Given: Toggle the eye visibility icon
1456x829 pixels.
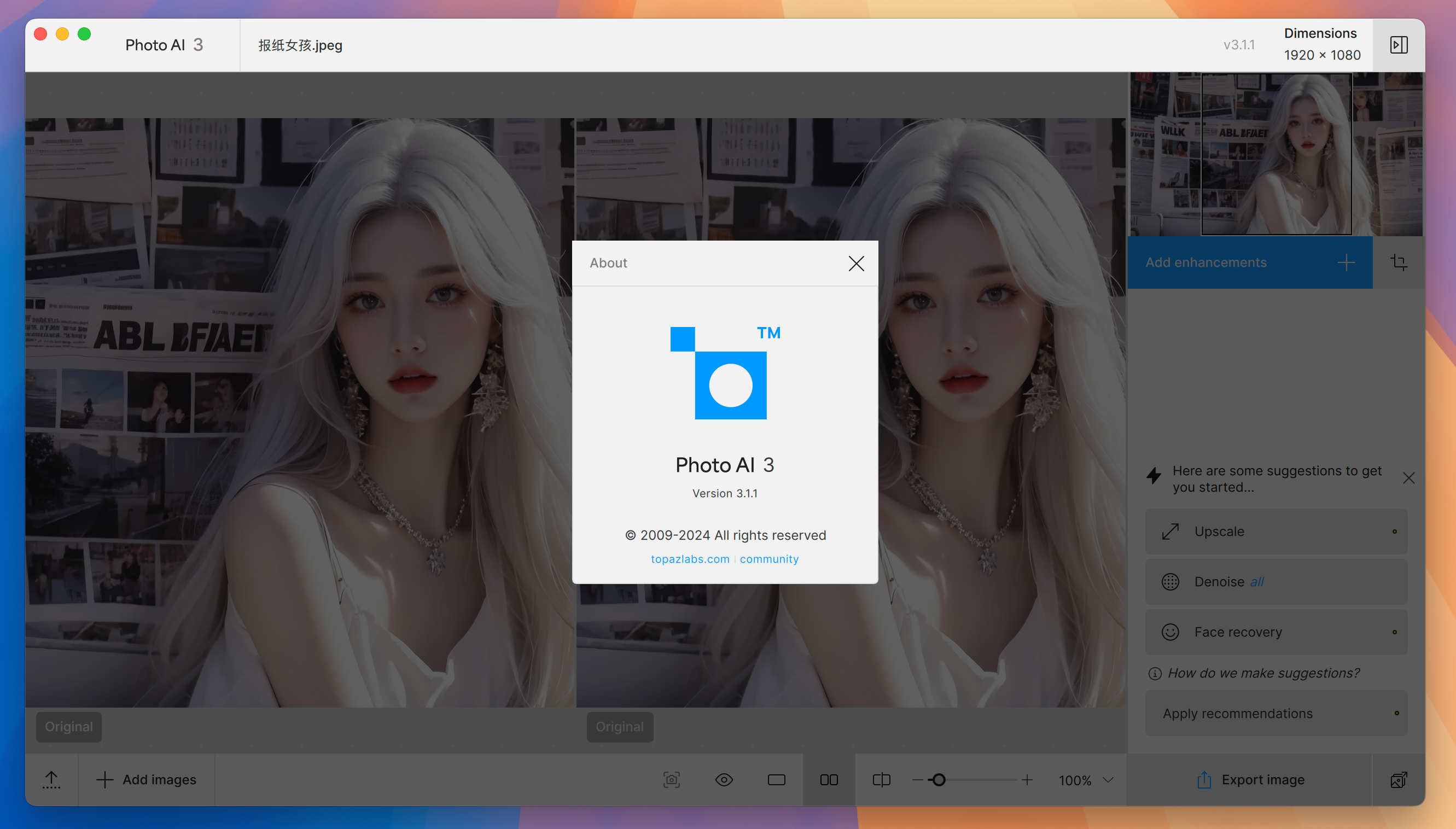Looking at the screenshot, I should tap(725, 780).
